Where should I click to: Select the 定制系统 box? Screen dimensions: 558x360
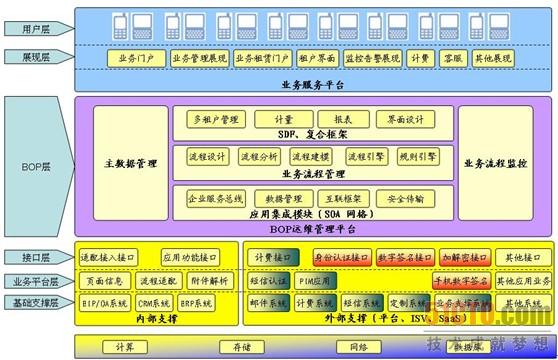pyautogui.click(x=409, y=303)
